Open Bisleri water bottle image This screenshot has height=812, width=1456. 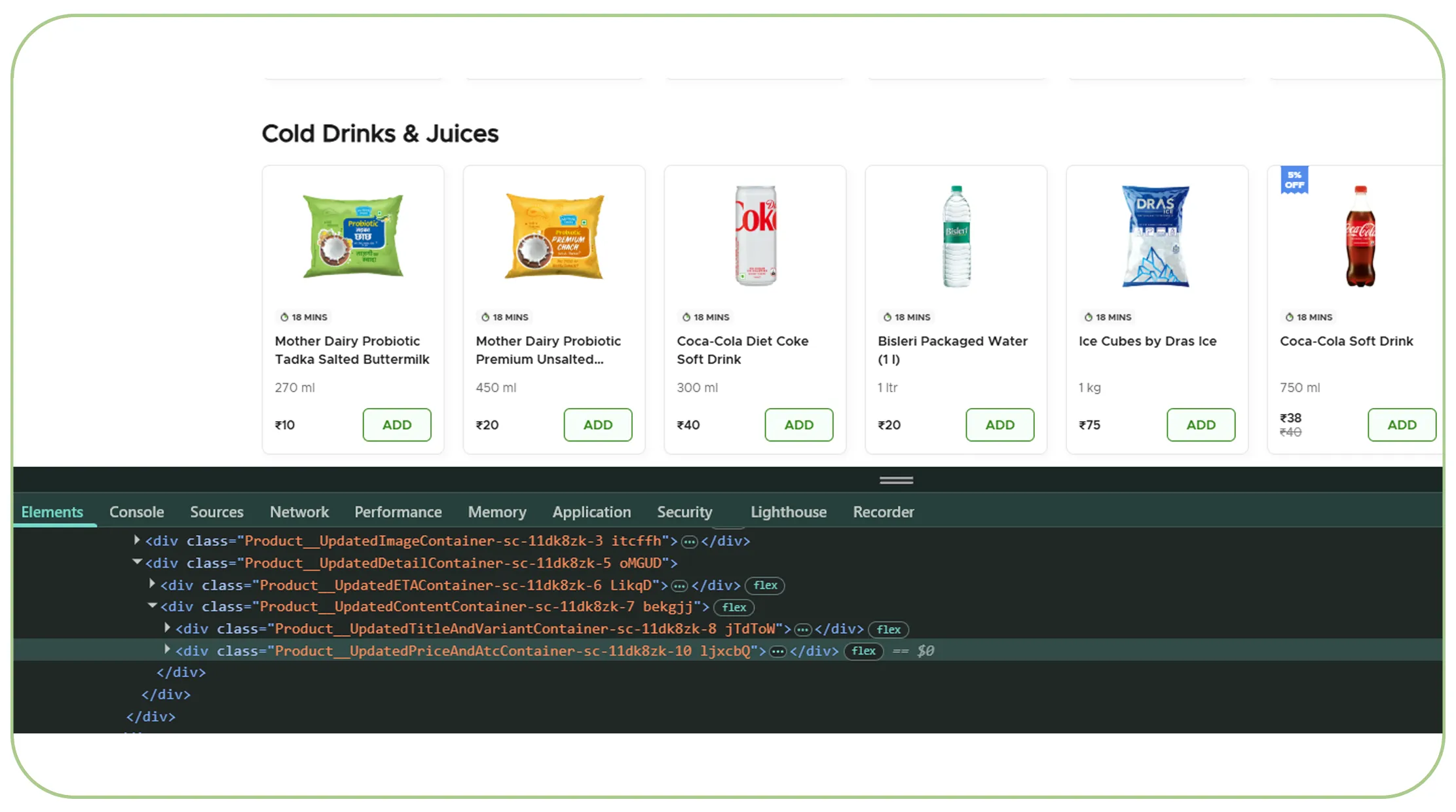(x=956, y=236)
